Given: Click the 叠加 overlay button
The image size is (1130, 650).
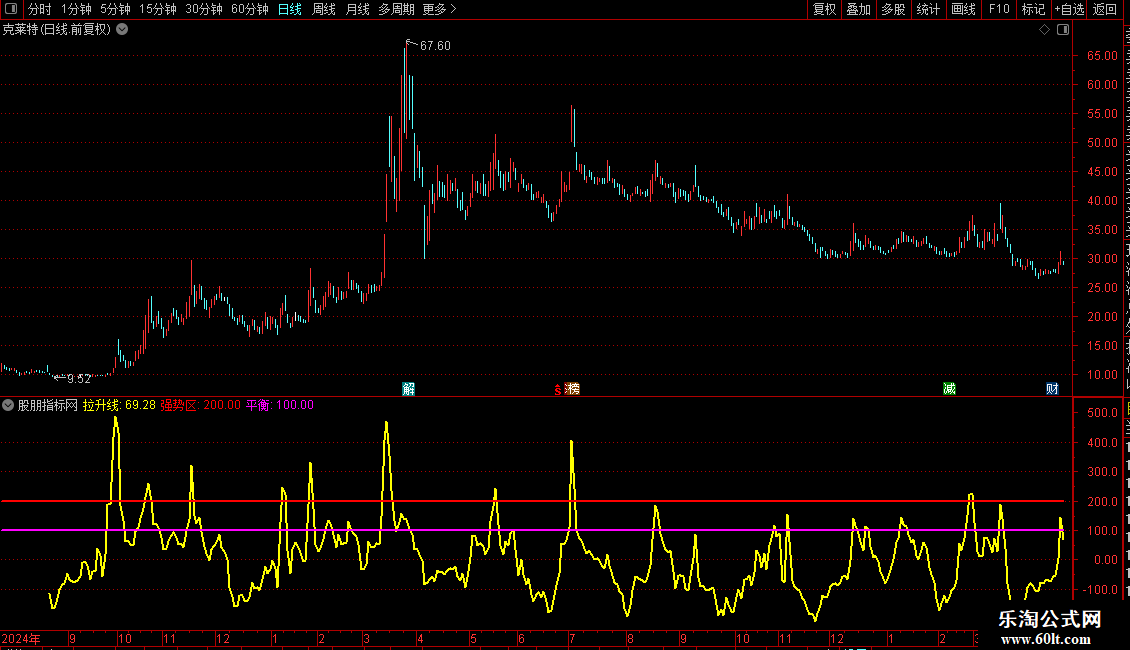Looking at the screenshot, I should [859, 9].
